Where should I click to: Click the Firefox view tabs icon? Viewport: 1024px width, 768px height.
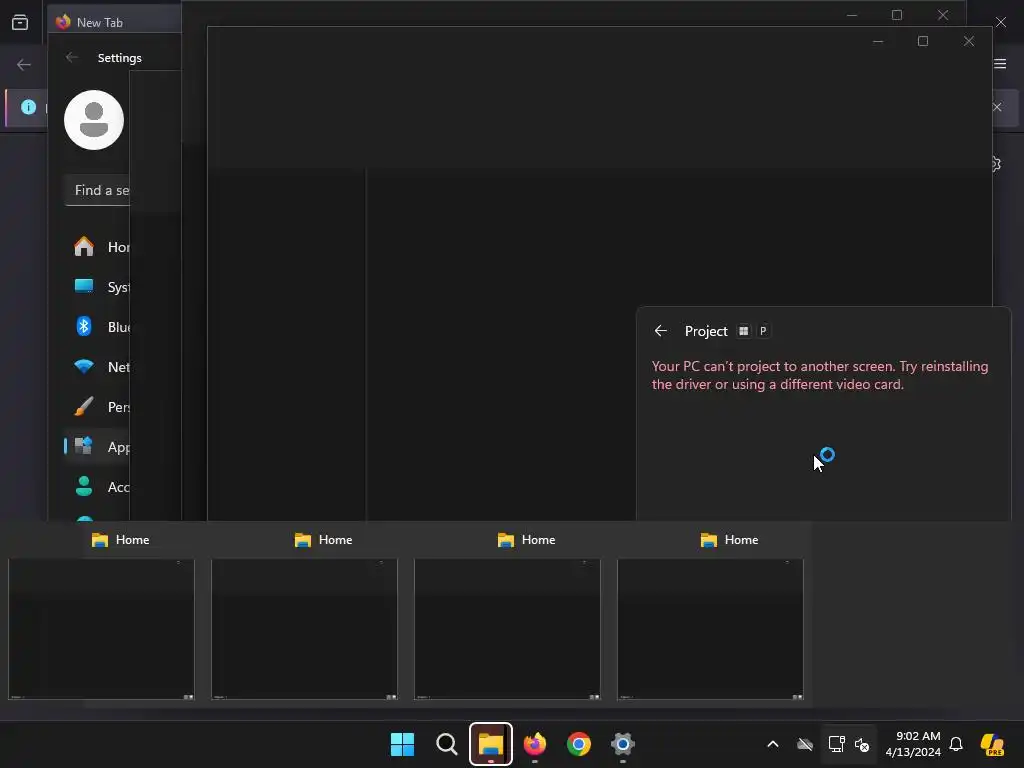click(x=20, y=23)
